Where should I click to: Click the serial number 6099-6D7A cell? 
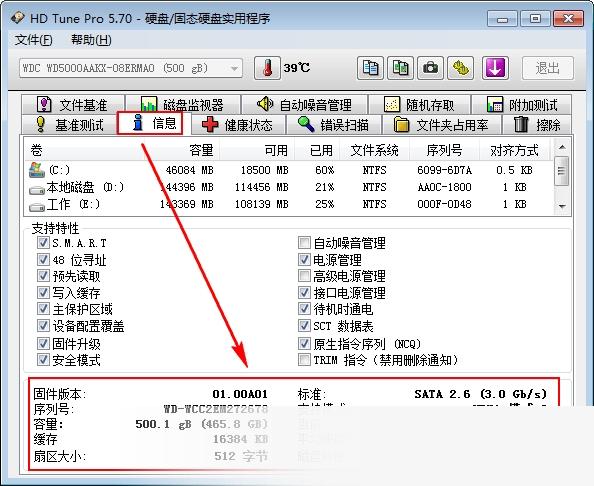(444, 170)
